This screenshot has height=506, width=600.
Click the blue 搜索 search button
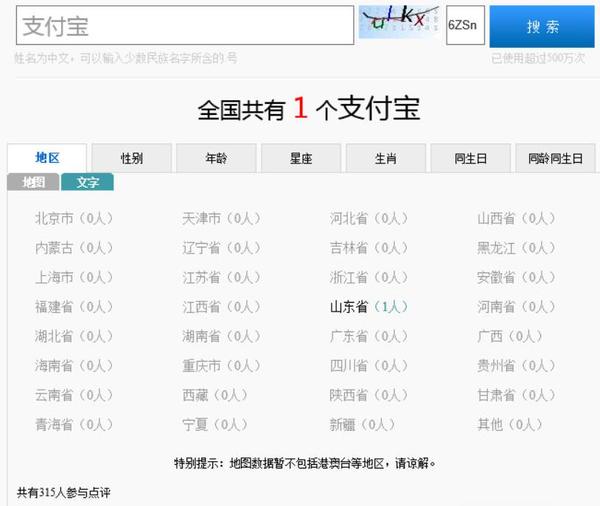542,26
